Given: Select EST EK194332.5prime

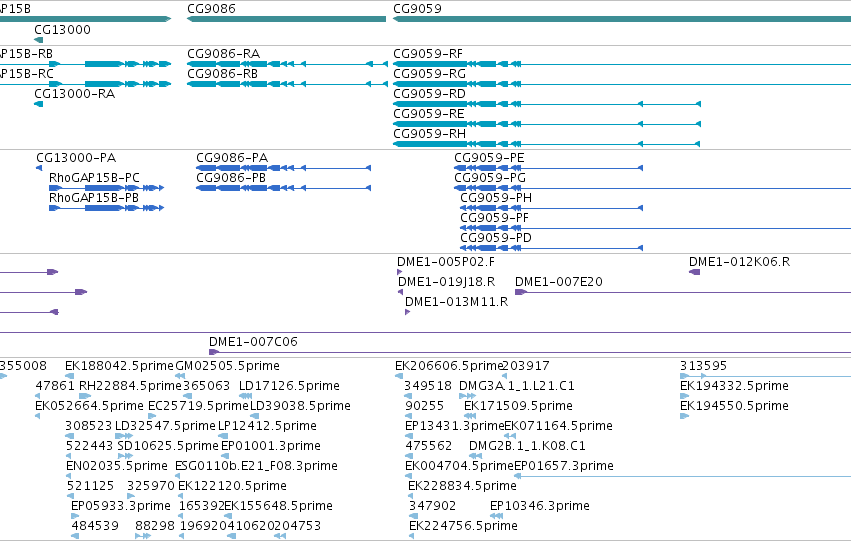Looking at the screenshot, I should 734,386.
